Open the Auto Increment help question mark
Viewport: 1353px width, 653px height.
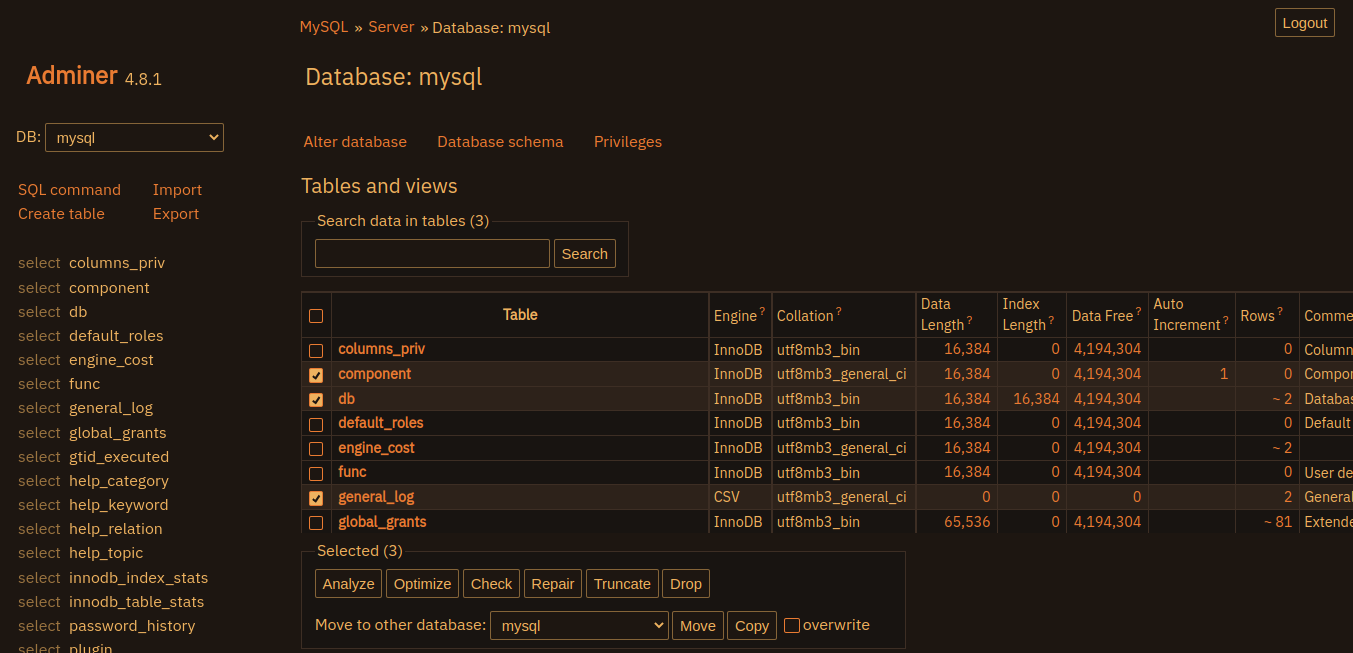point(1226,320)
